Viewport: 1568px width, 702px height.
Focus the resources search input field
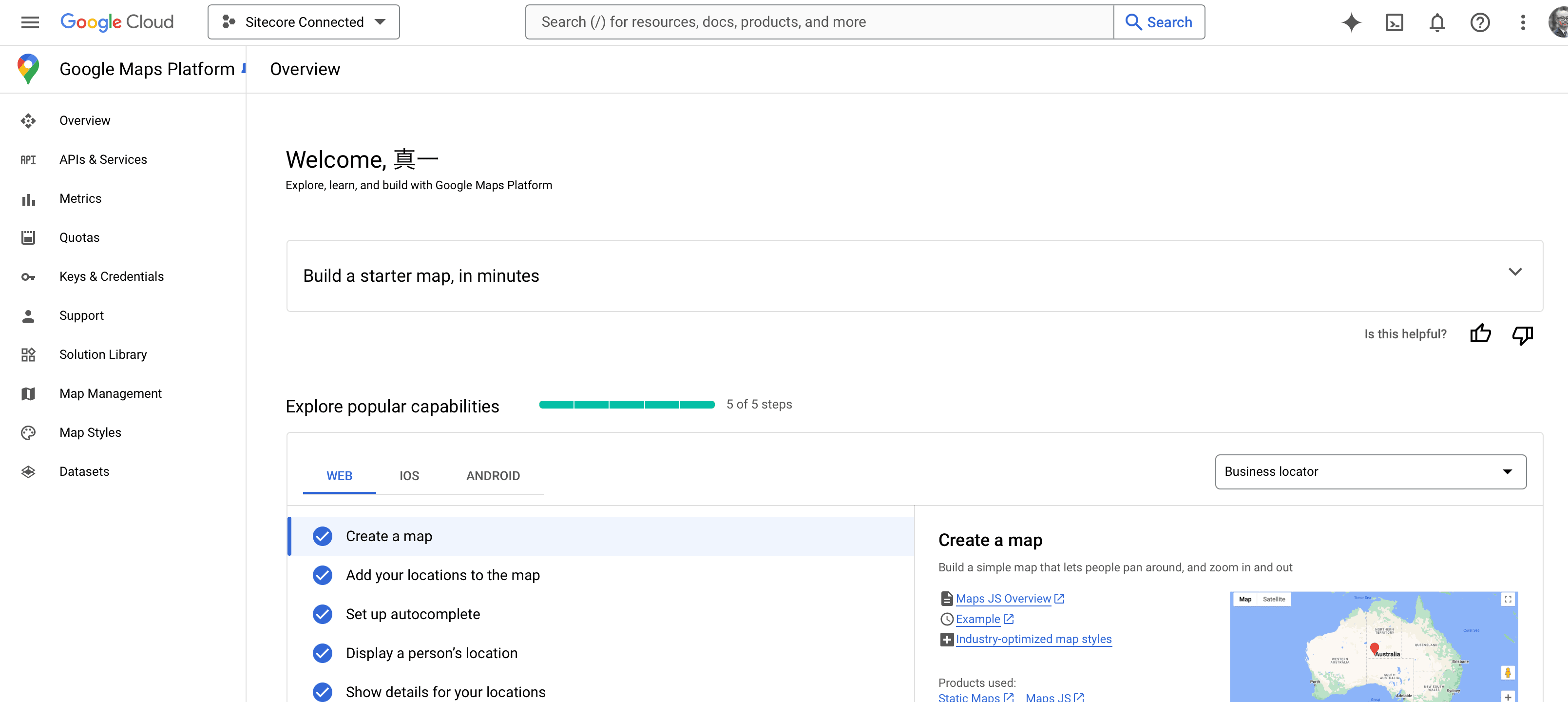pyautogui.click(x=819, y=22)
